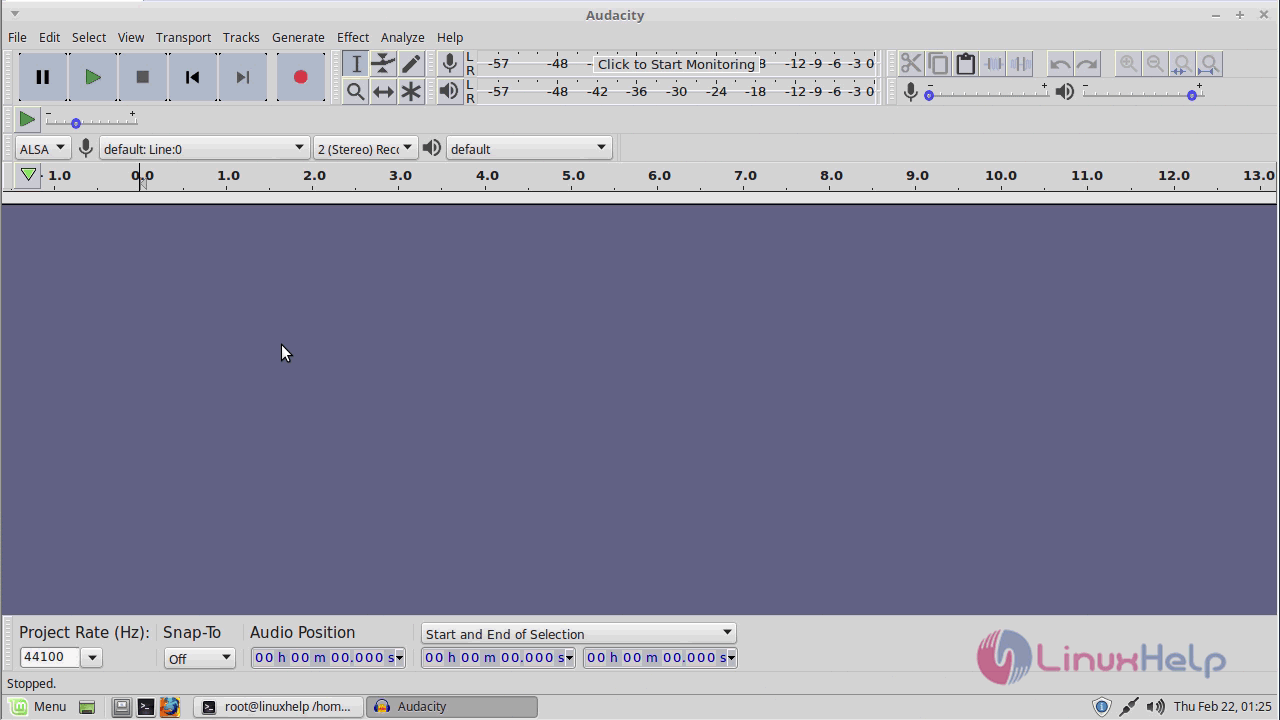This screenshot has height=720, width=1280.
Task: Open selection start time format arrow
Action: pyautogui.click(x=569, y=657)
